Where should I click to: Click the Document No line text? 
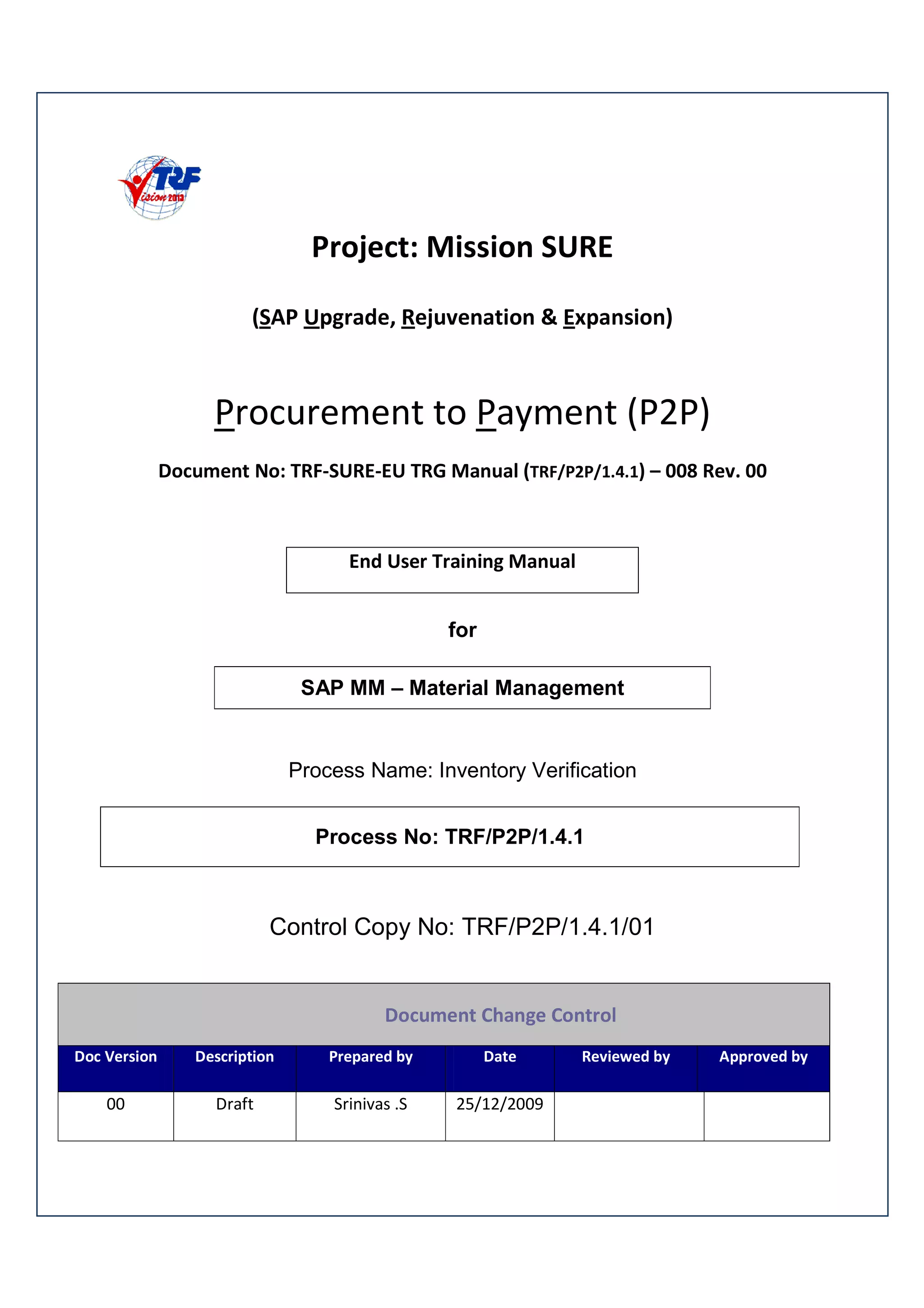462,471
